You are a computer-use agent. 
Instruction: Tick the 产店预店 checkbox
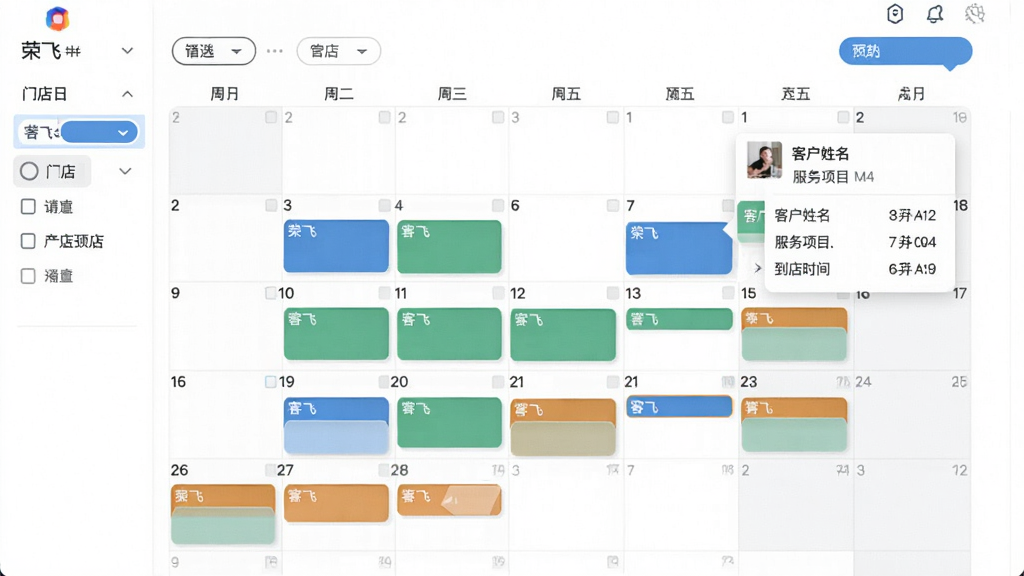[x=28, y=241]
